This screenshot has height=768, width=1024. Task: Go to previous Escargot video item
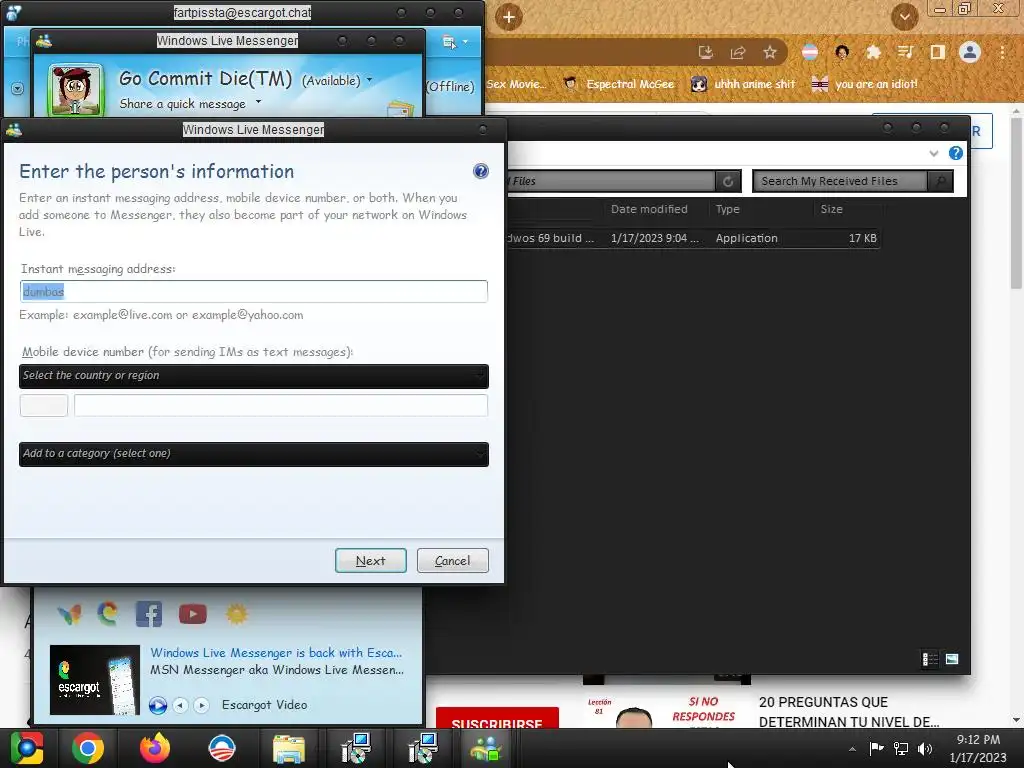tap(180, 705)
